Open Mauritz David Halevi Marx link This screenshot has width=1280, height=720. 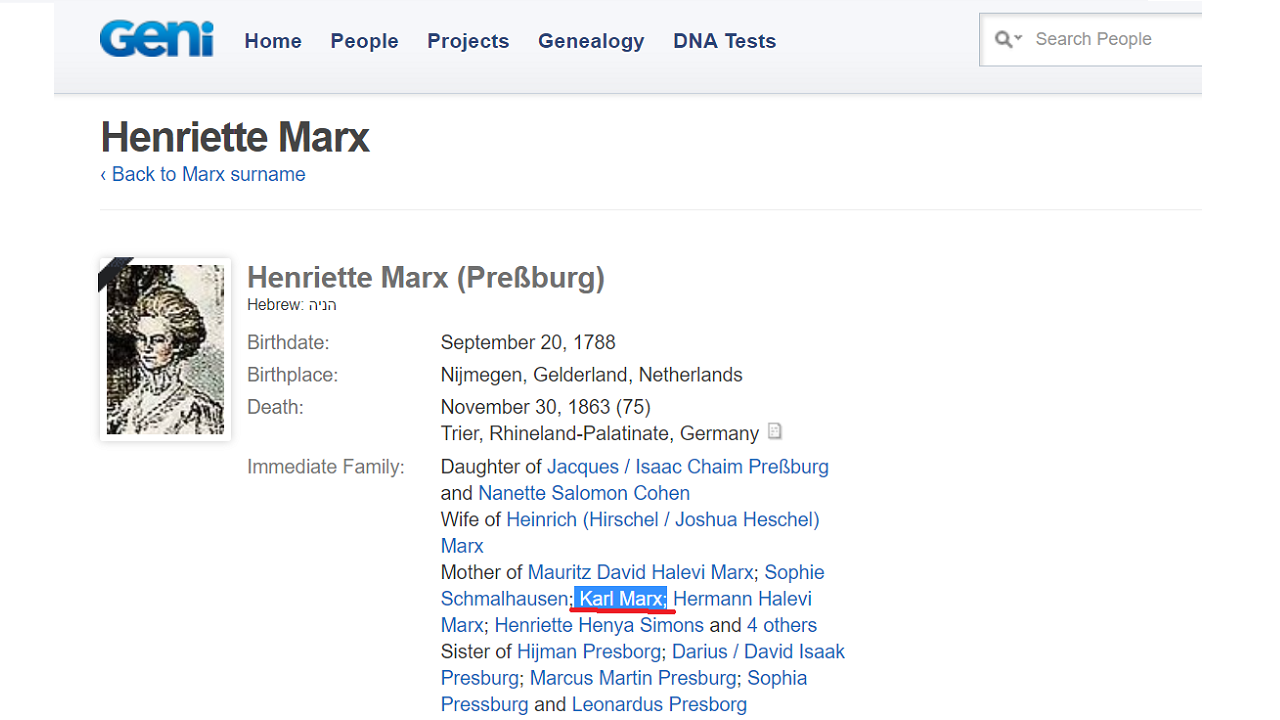(640, 572)
